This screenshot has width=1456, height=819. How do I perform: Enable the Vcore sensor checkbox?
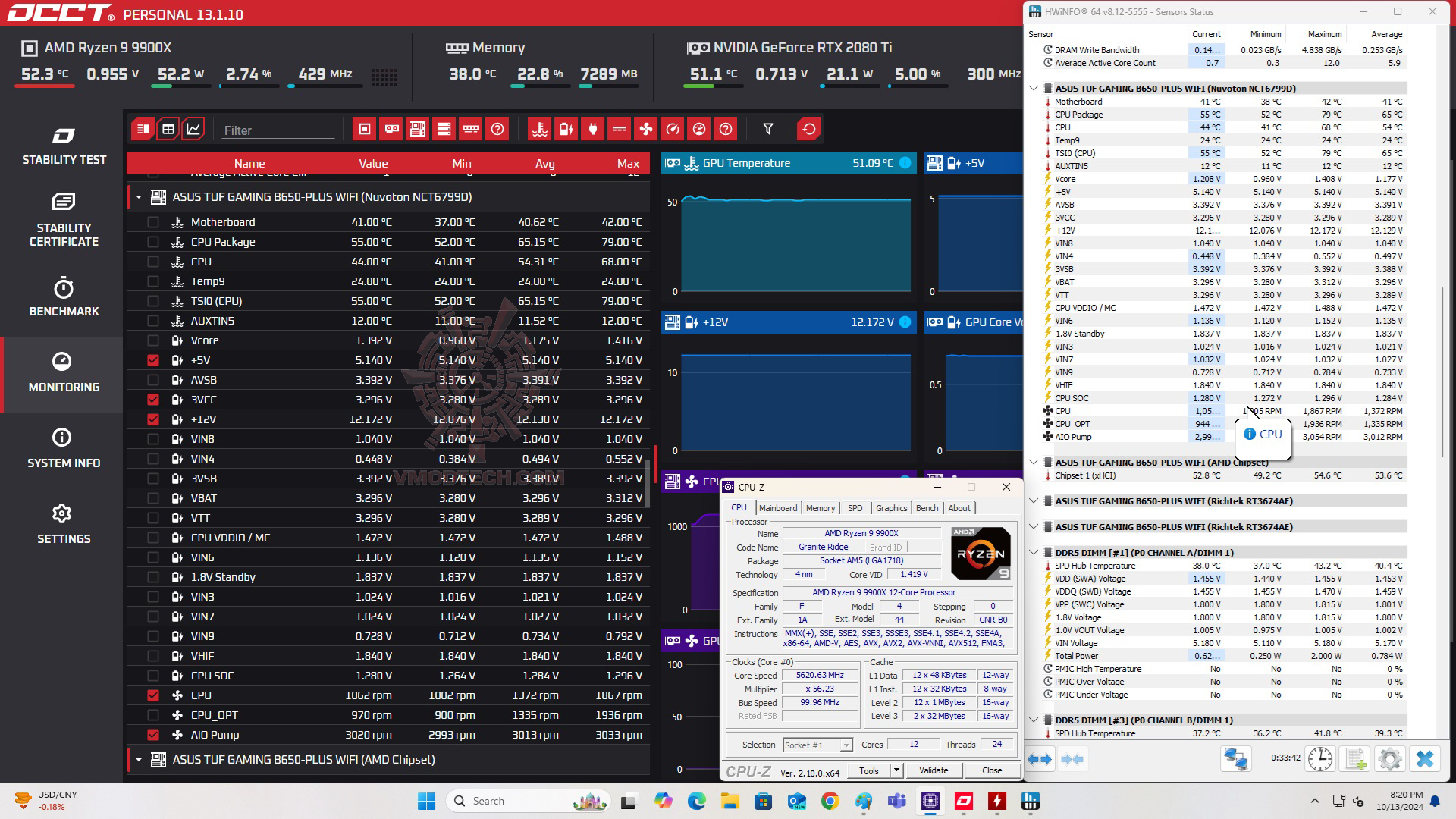pos(153,340)
